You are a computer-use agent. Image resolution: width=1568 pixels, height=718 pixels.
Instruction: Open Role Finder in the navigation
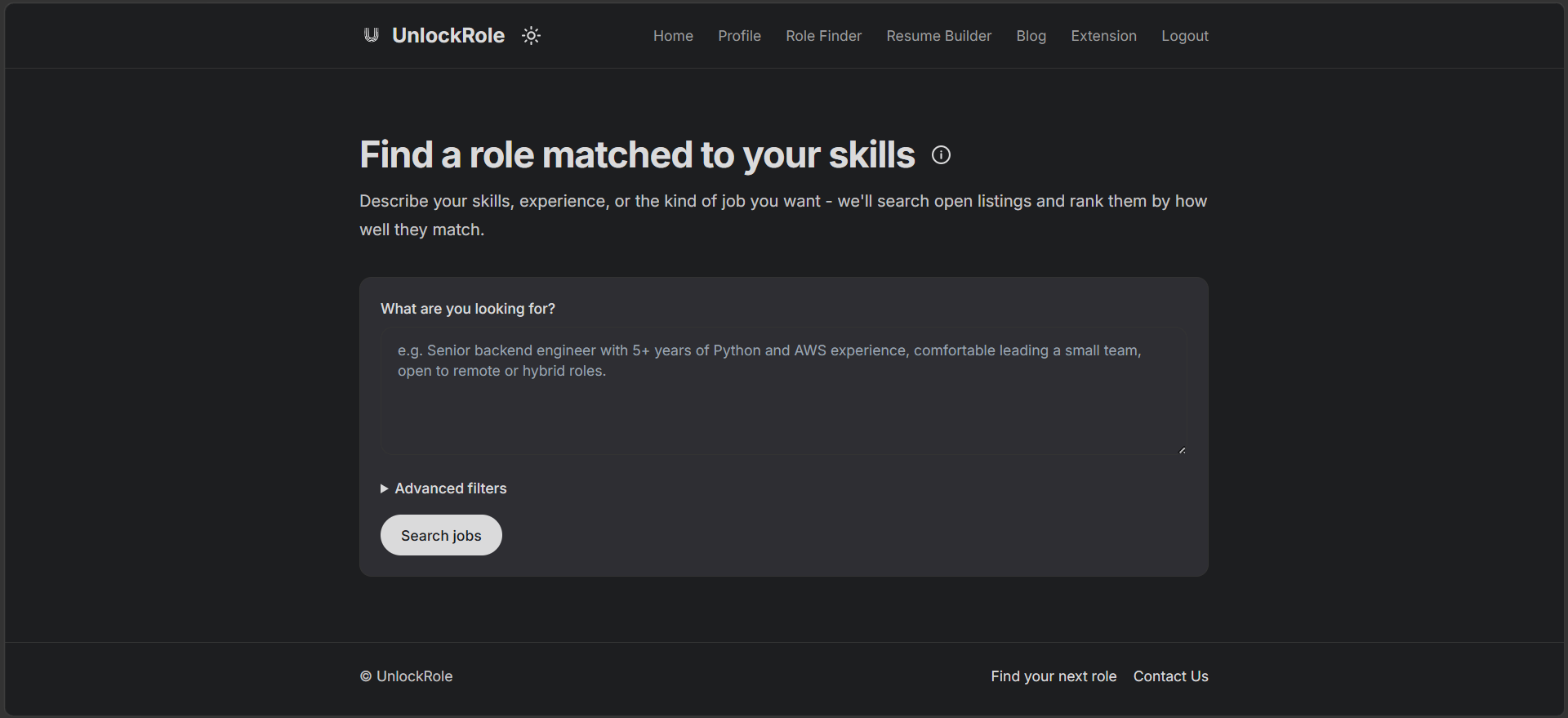tap(823, 36)
